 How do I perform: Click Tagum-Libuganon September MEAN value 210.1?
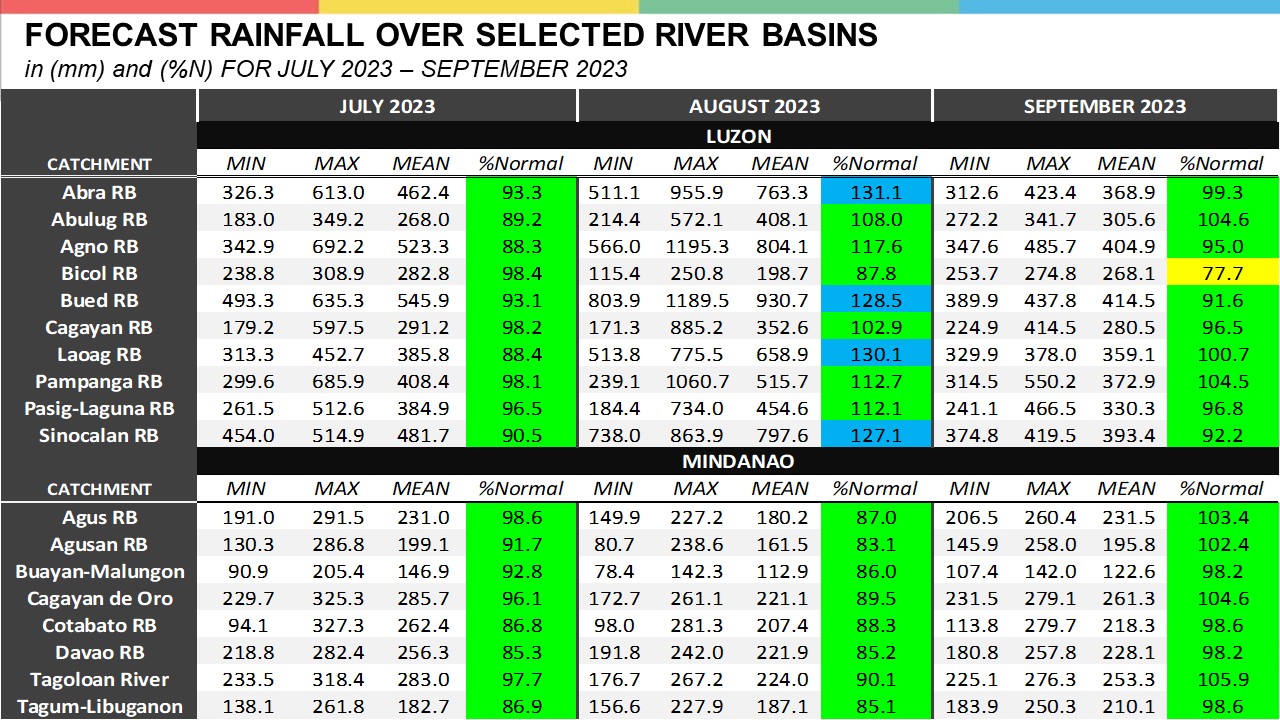pyautogui.click(x=1126, y=706)
